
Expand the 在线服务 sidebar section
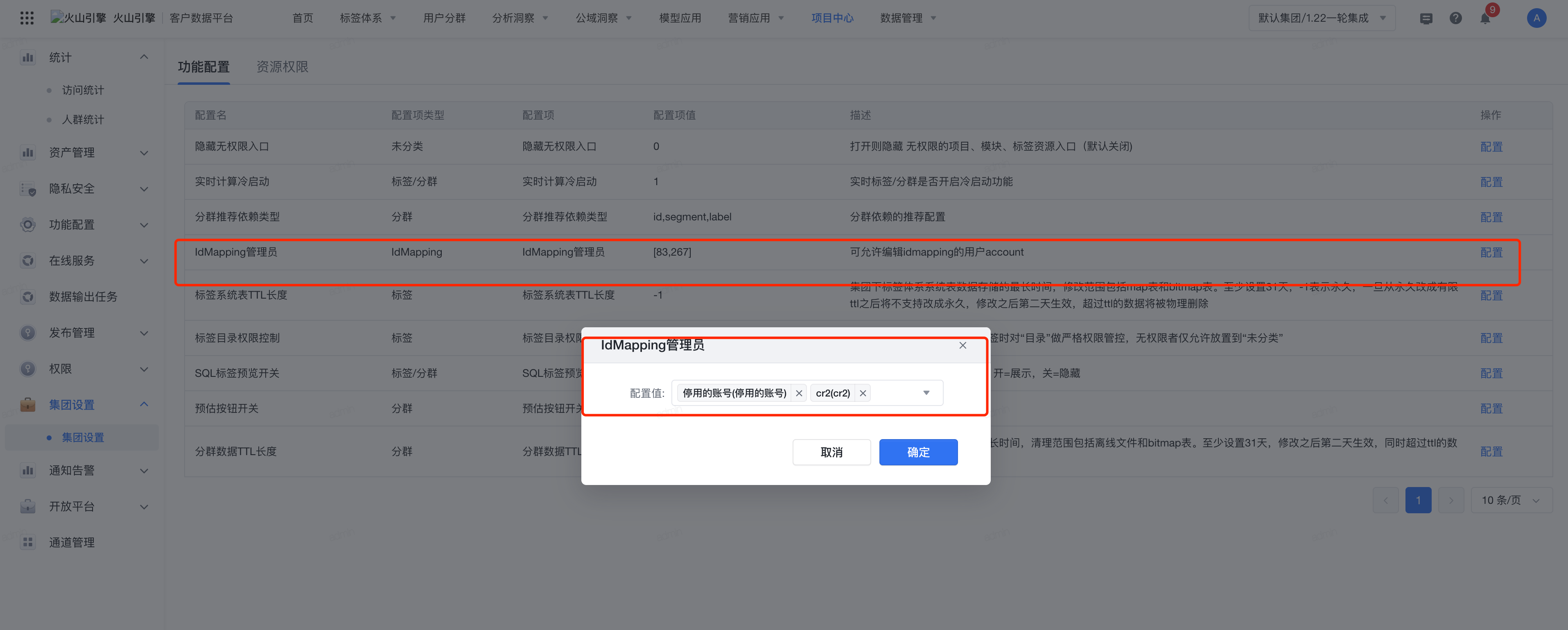point(144,261)
